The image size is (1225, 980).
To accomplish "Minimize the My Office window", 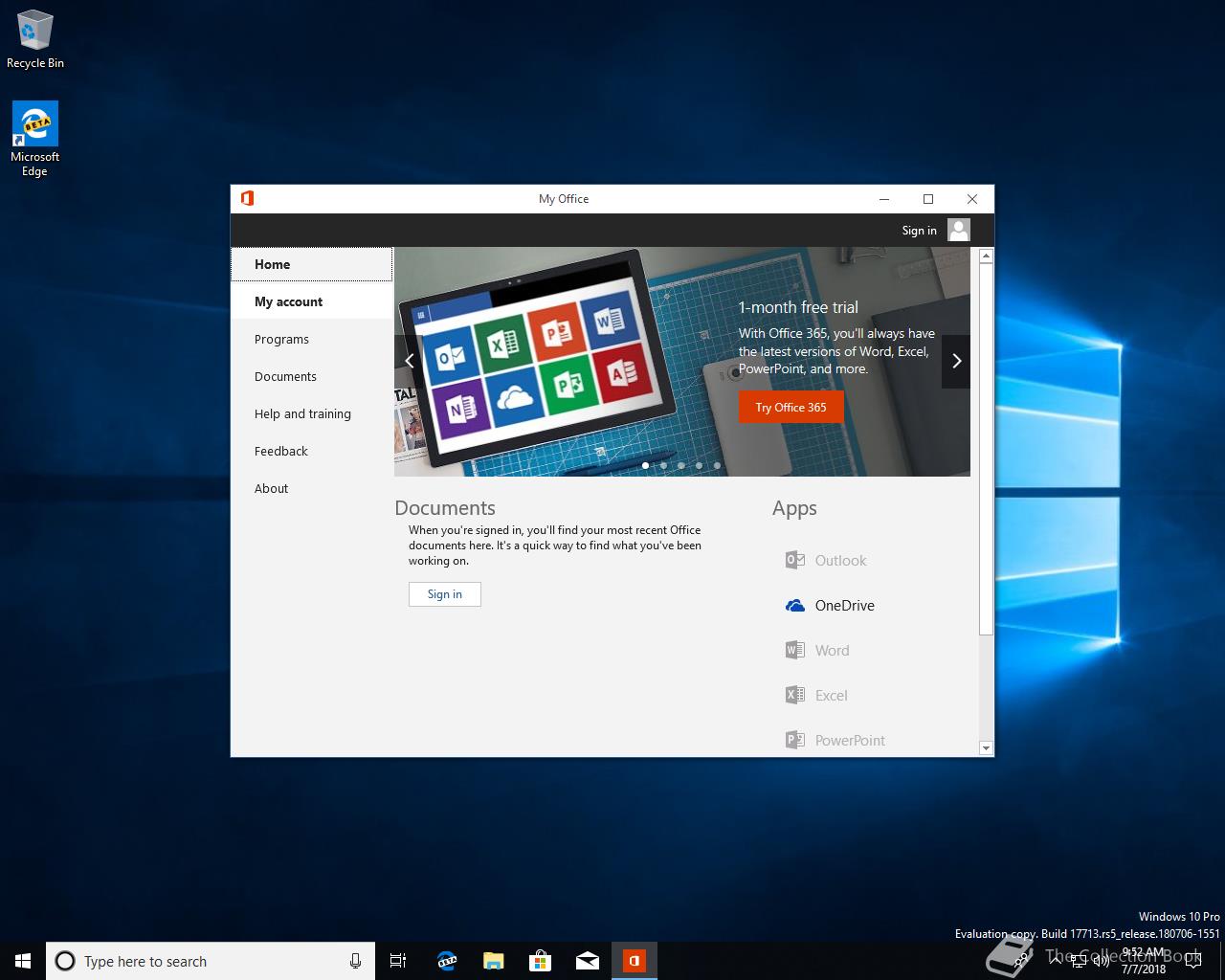I will click(x=884, y=199).
